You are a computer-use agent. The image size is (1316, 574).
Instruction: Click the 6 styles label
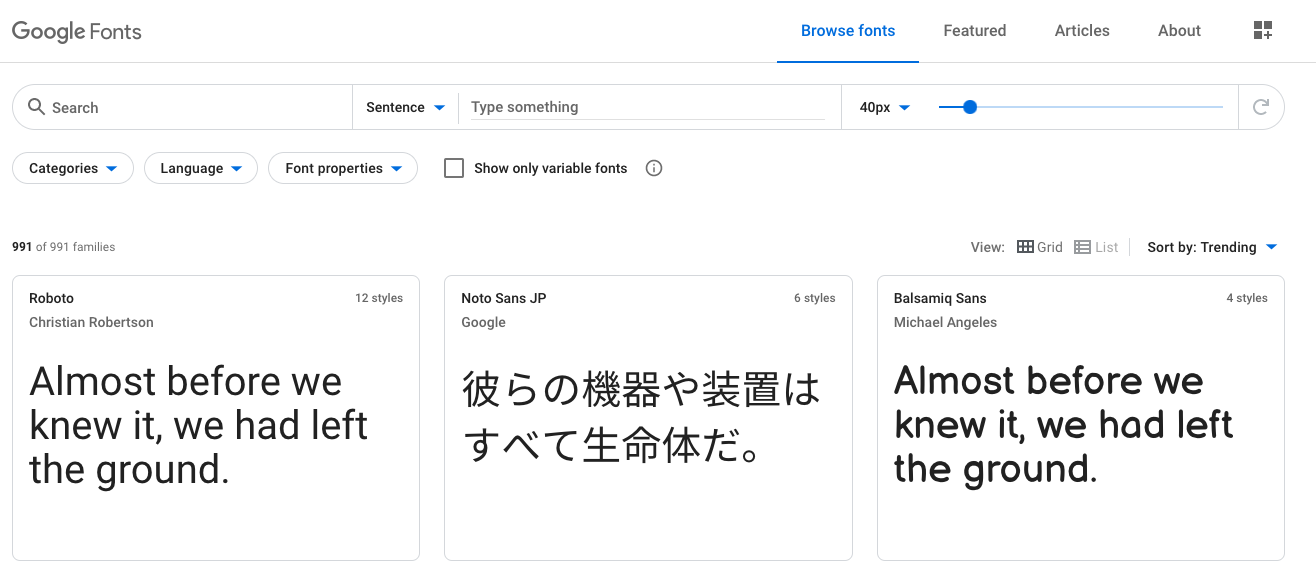(815, 298)
